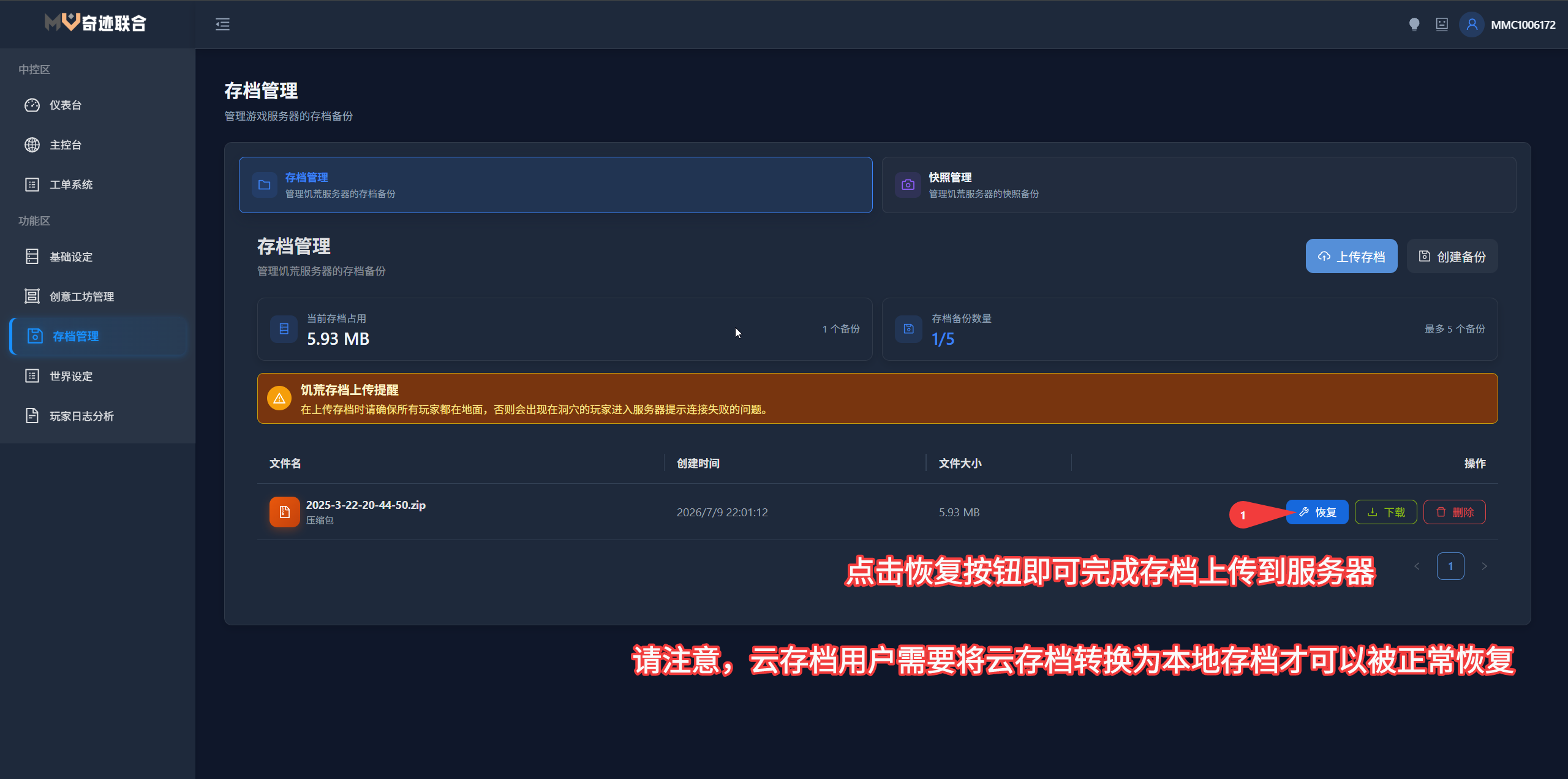Click 恢复 to restore the backup
Image resolution: width=1568 pixels, height=779 pixels.
click(x=1317, y=512)
